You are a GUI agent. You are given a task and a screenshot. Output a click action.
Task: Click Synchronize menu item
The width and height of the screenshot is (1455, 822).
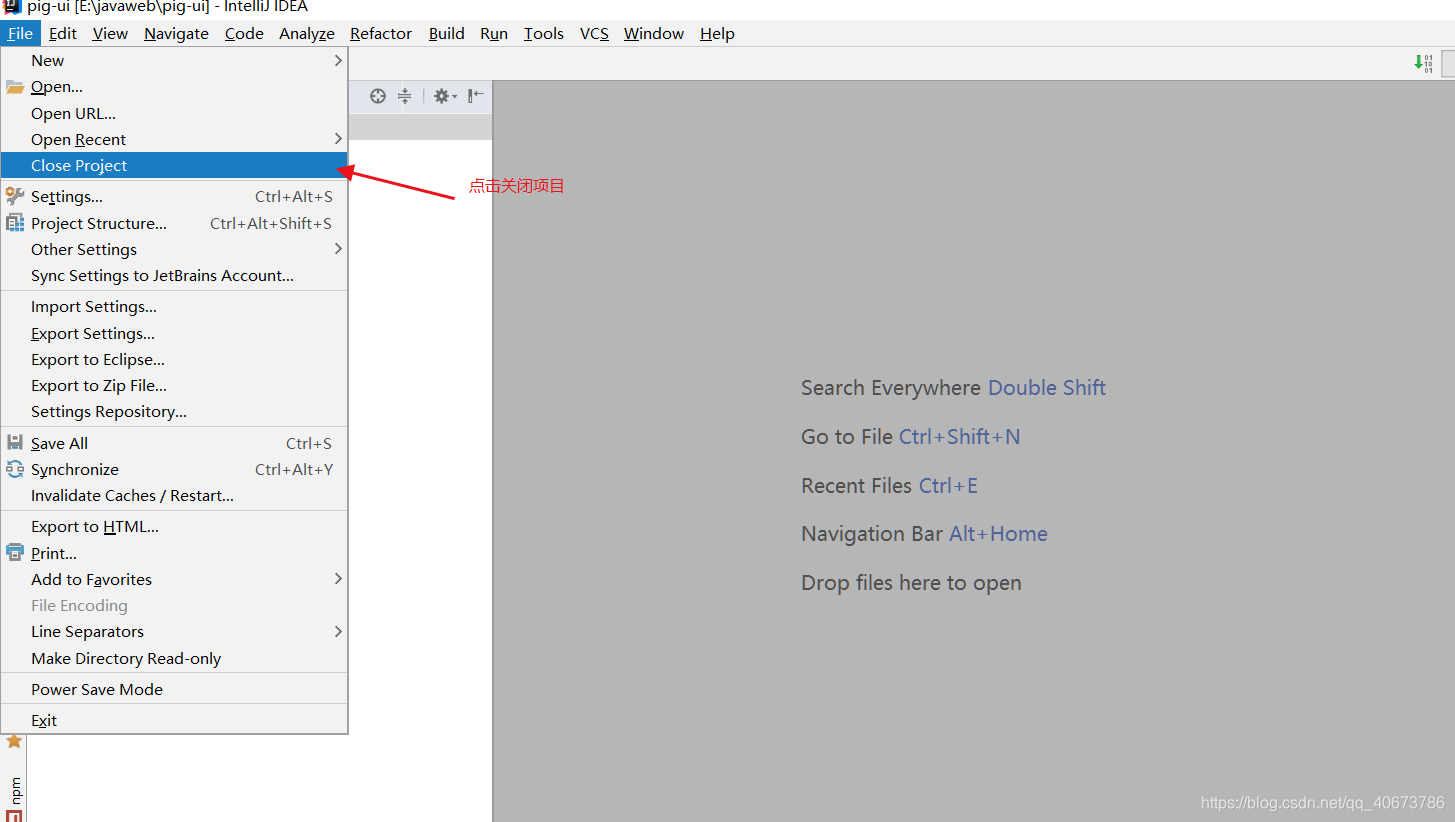tap(174, 469)
